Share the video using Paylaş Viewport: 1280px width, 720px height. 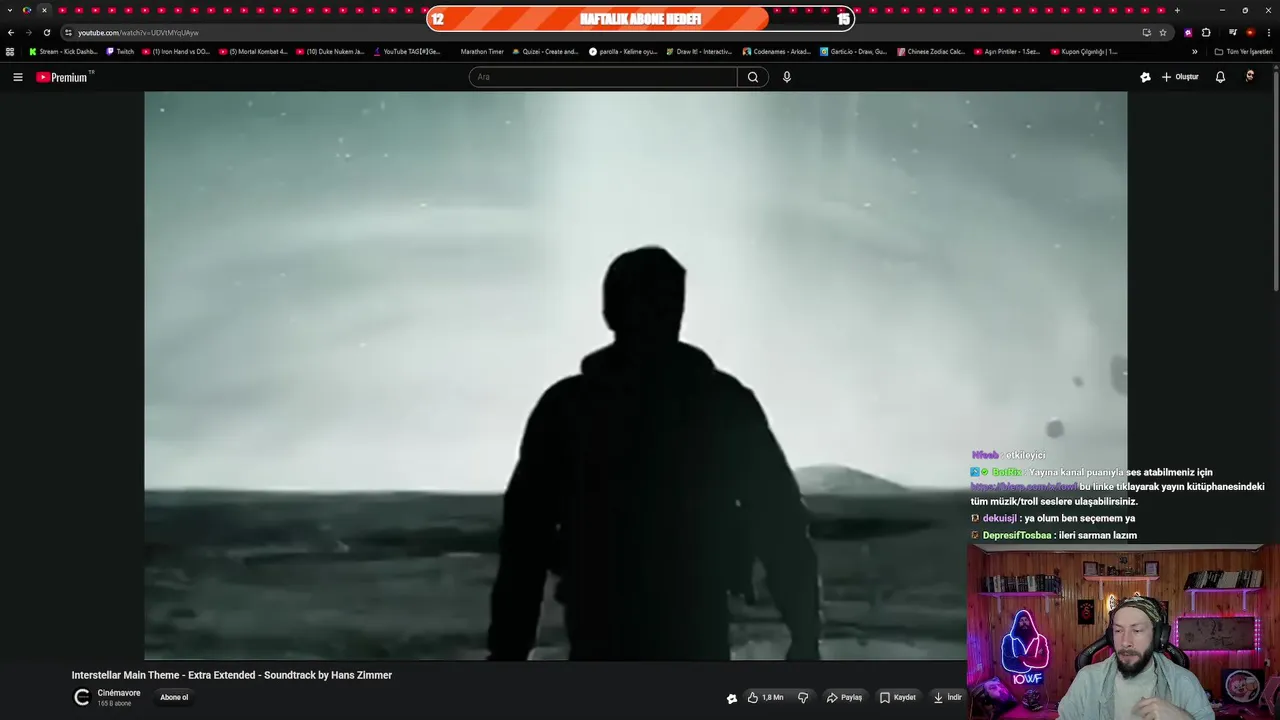click(x=844, y=698)
